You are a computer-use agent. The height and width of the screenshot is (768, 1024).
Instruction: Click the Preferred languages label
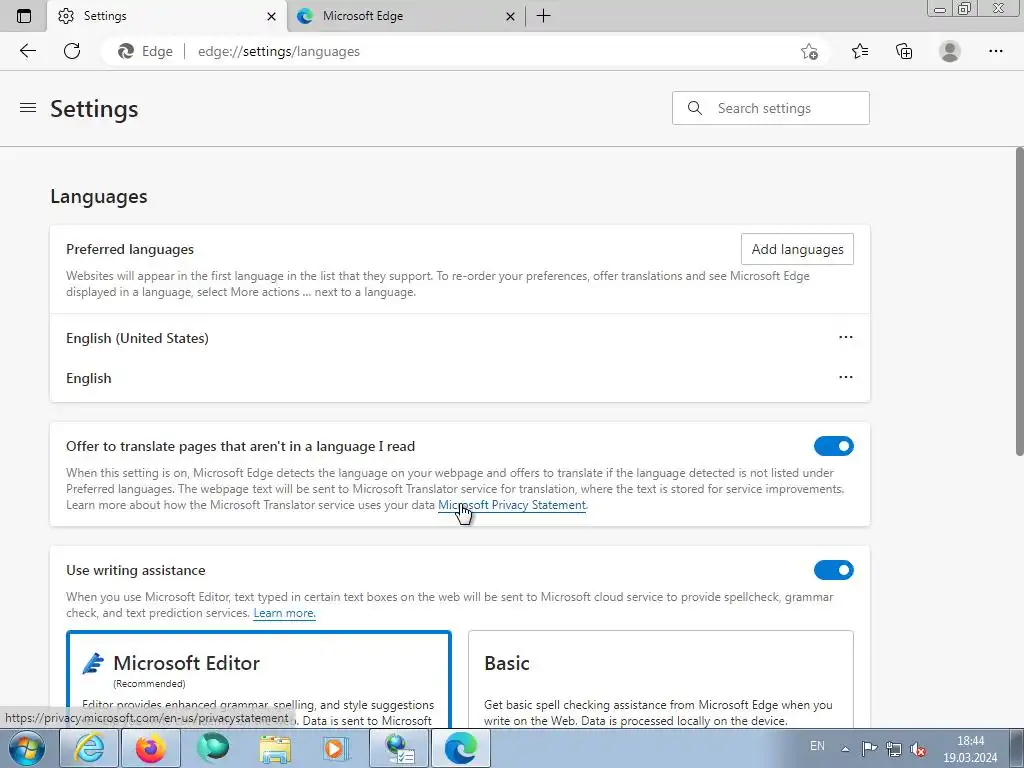coord(130,249)
